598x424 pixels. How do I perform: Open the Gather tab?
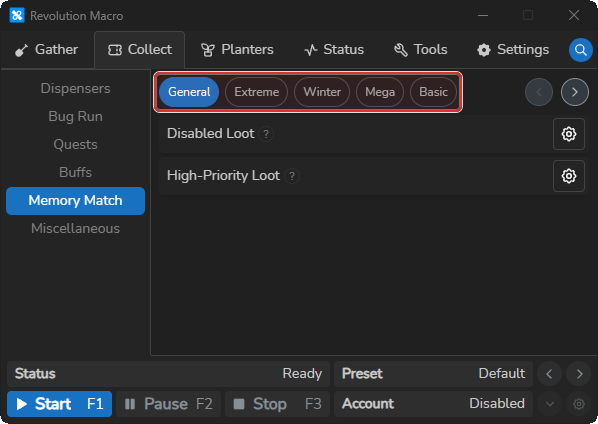click(47, 50)
